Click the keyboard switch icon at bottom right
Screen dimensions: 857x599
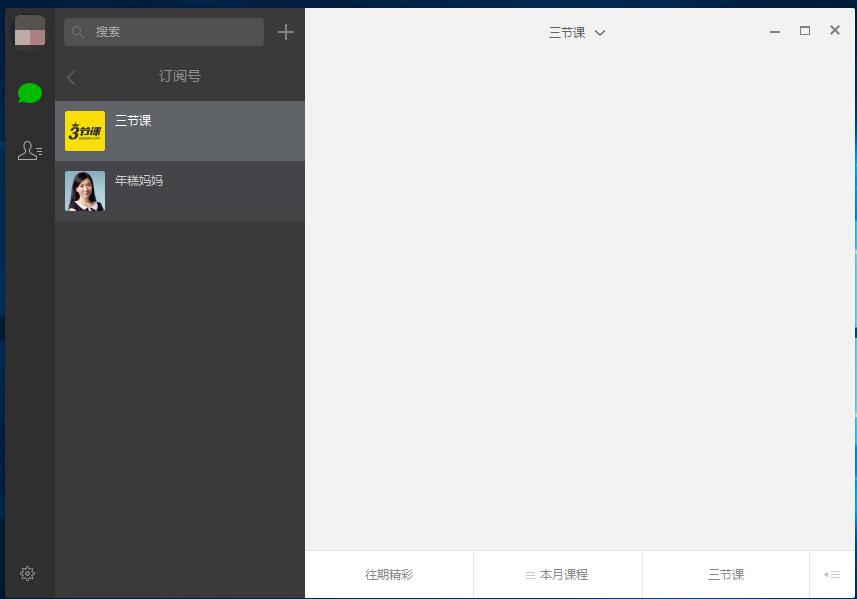(x=831, y=574)
